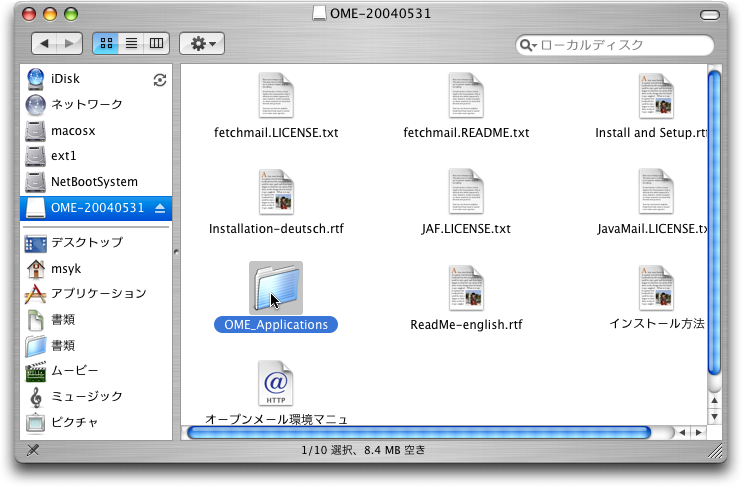
Task: Select the ムービー sidebar item
Action: tap(73, 370)
